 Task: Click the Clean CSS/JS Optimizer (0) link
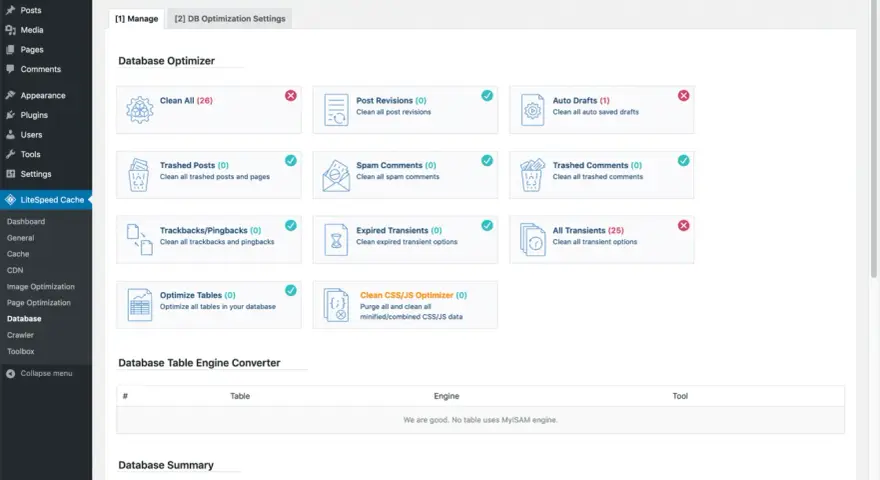[x=414, y=295]
